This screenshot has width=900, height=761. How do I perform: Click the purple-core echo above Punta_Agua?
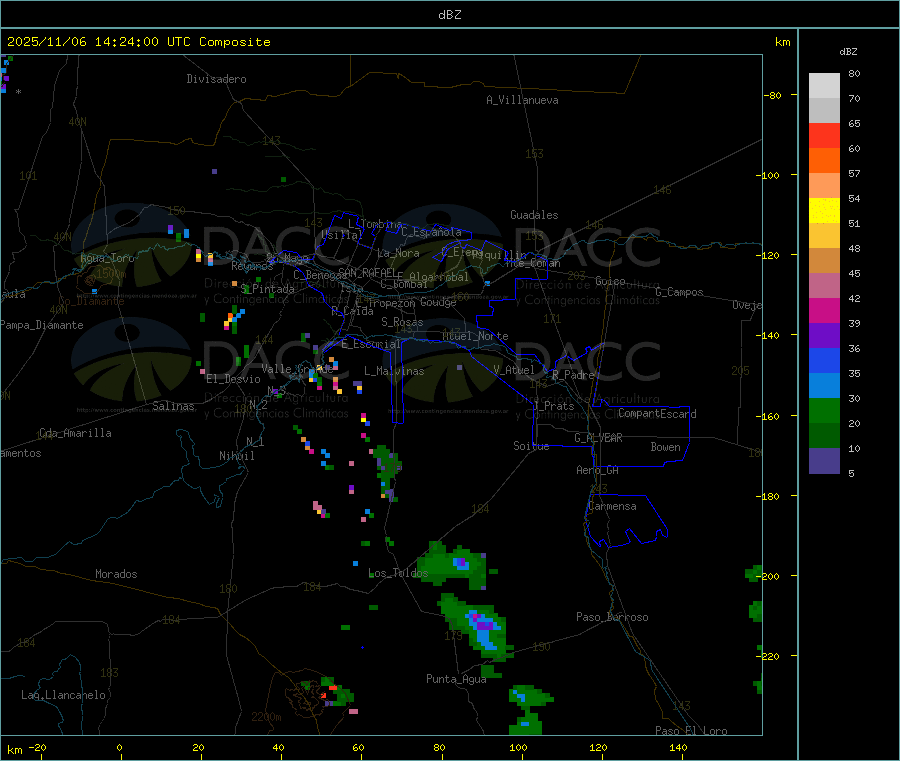478,627
